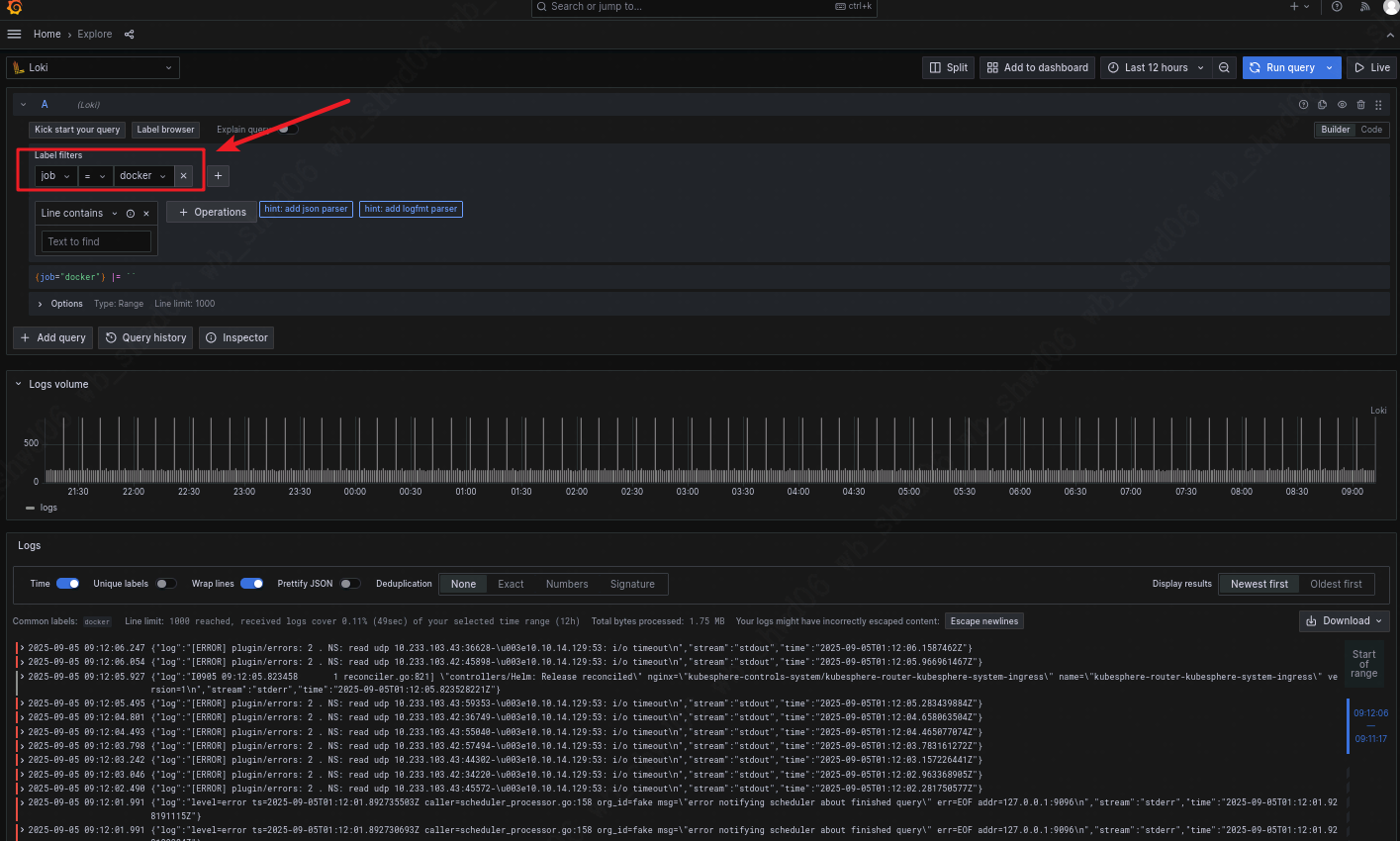Show info for Line contains operation
Screen dimensions: 1400x841
131,213
